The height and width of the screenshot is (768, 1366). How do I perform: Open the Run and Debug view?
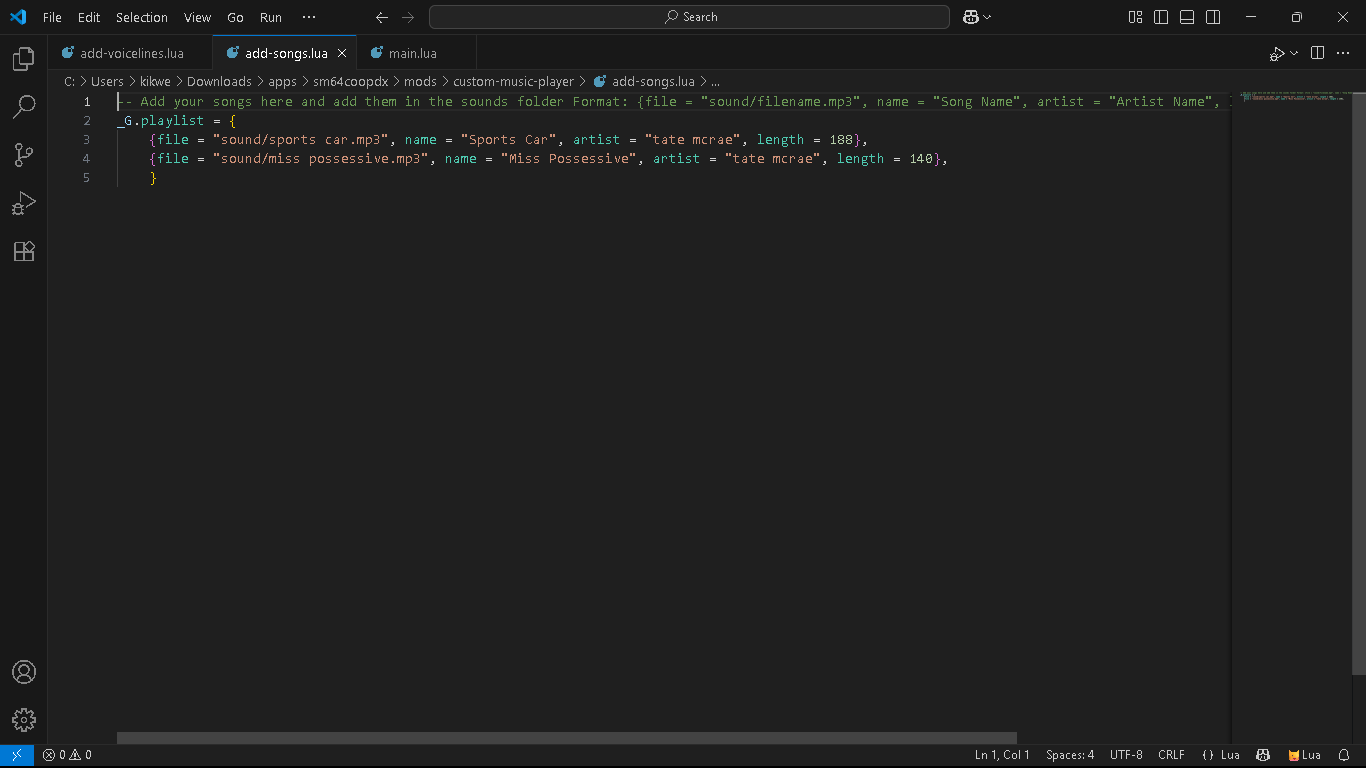(24, 203)
